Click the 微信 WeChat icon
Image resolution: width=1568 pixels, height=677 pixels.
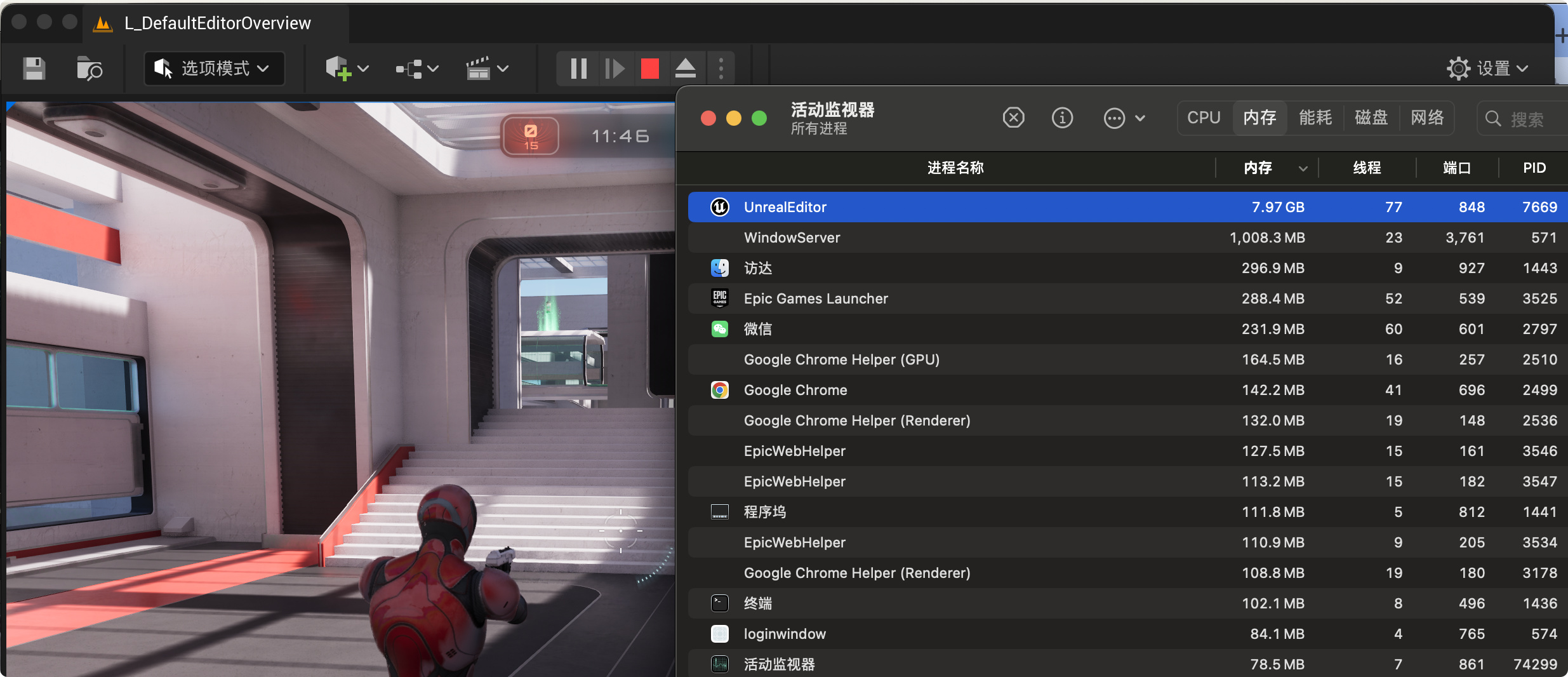click(720, 329)
